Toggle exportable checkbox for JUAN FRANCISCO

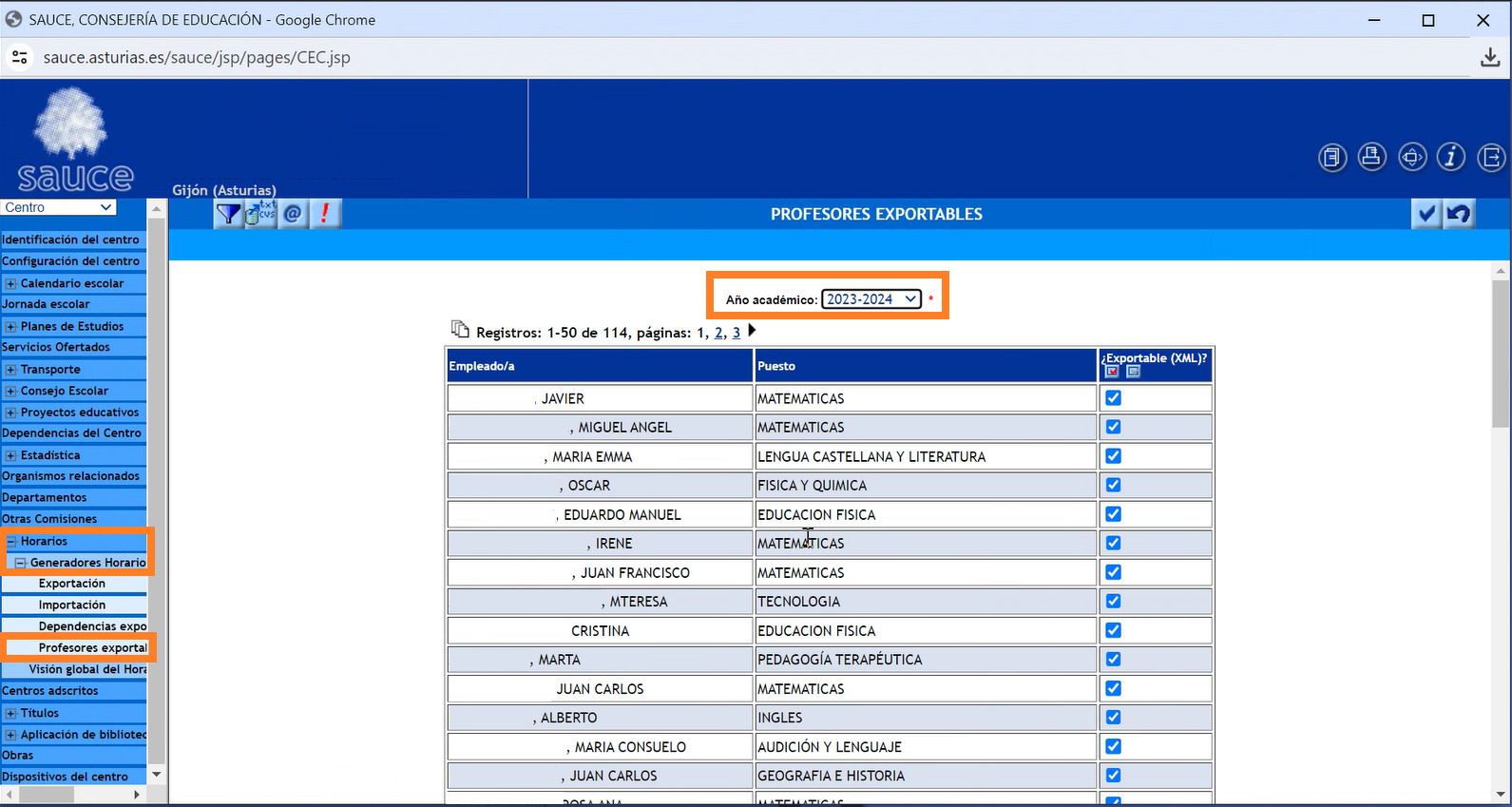[1113, 572]
